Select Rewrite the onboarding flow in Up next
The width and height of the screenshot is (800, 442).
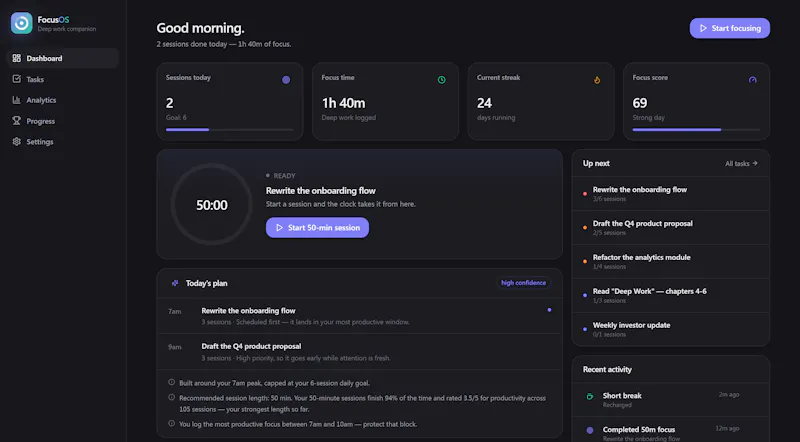point(670,193)
